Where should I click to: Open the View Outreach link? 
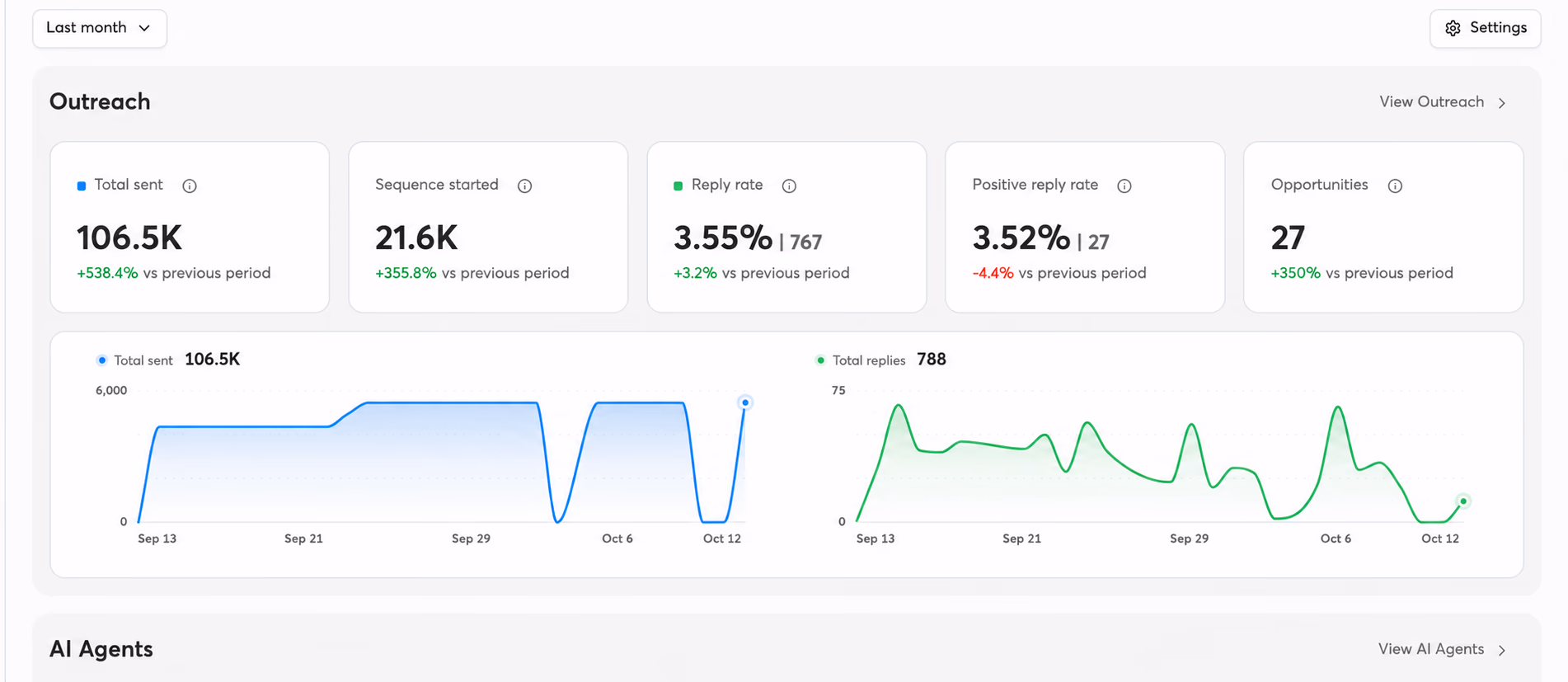pyautogui.click(x=1444, y=102)
